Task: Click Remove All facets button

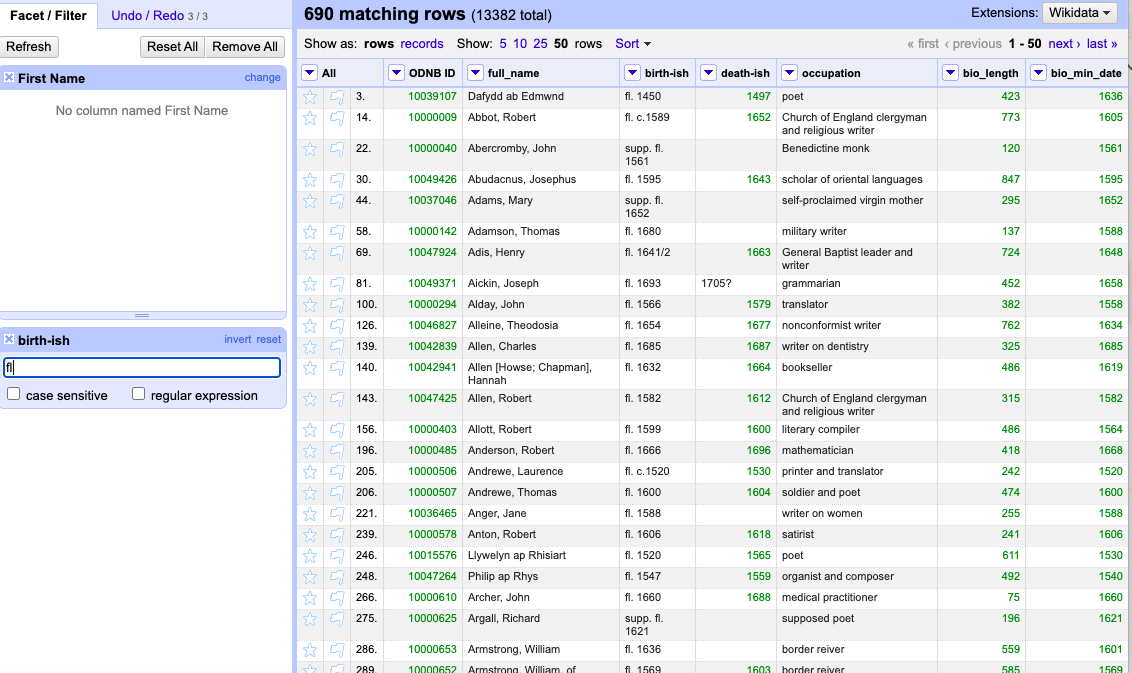Action: [x=245, y=47]
